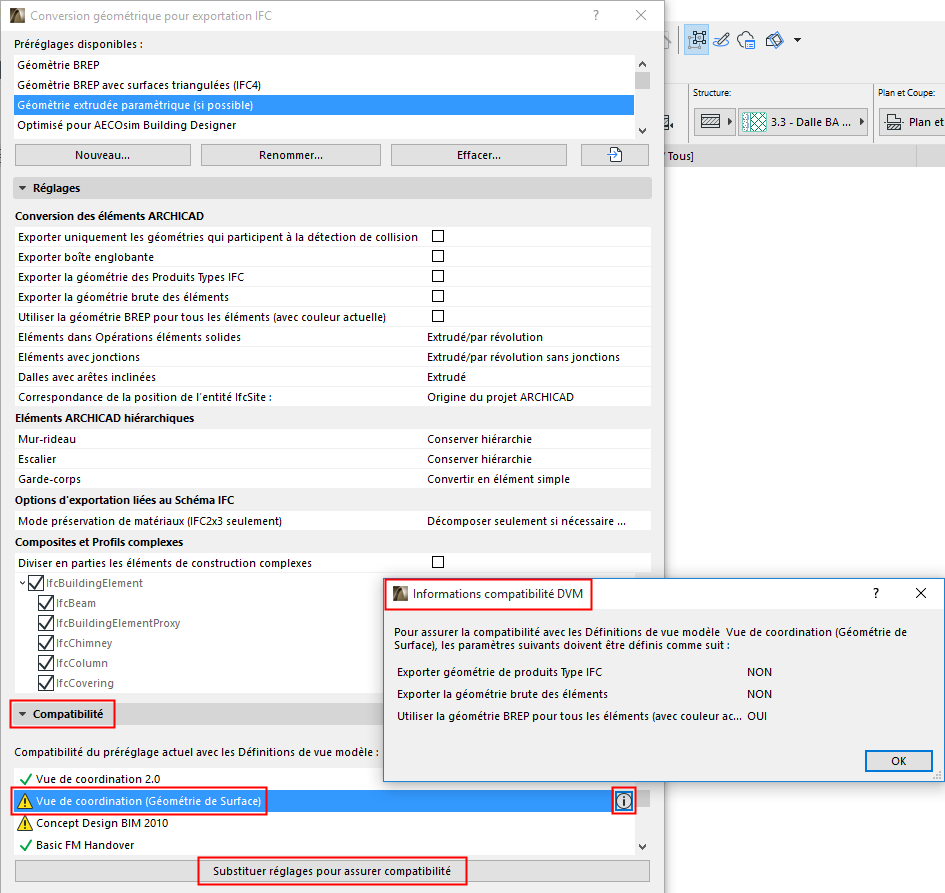Open info icon on Vue de coordination Surface row
Image resolution: width=945 pixels, height=893 pixels.
(x=623, y=801)
